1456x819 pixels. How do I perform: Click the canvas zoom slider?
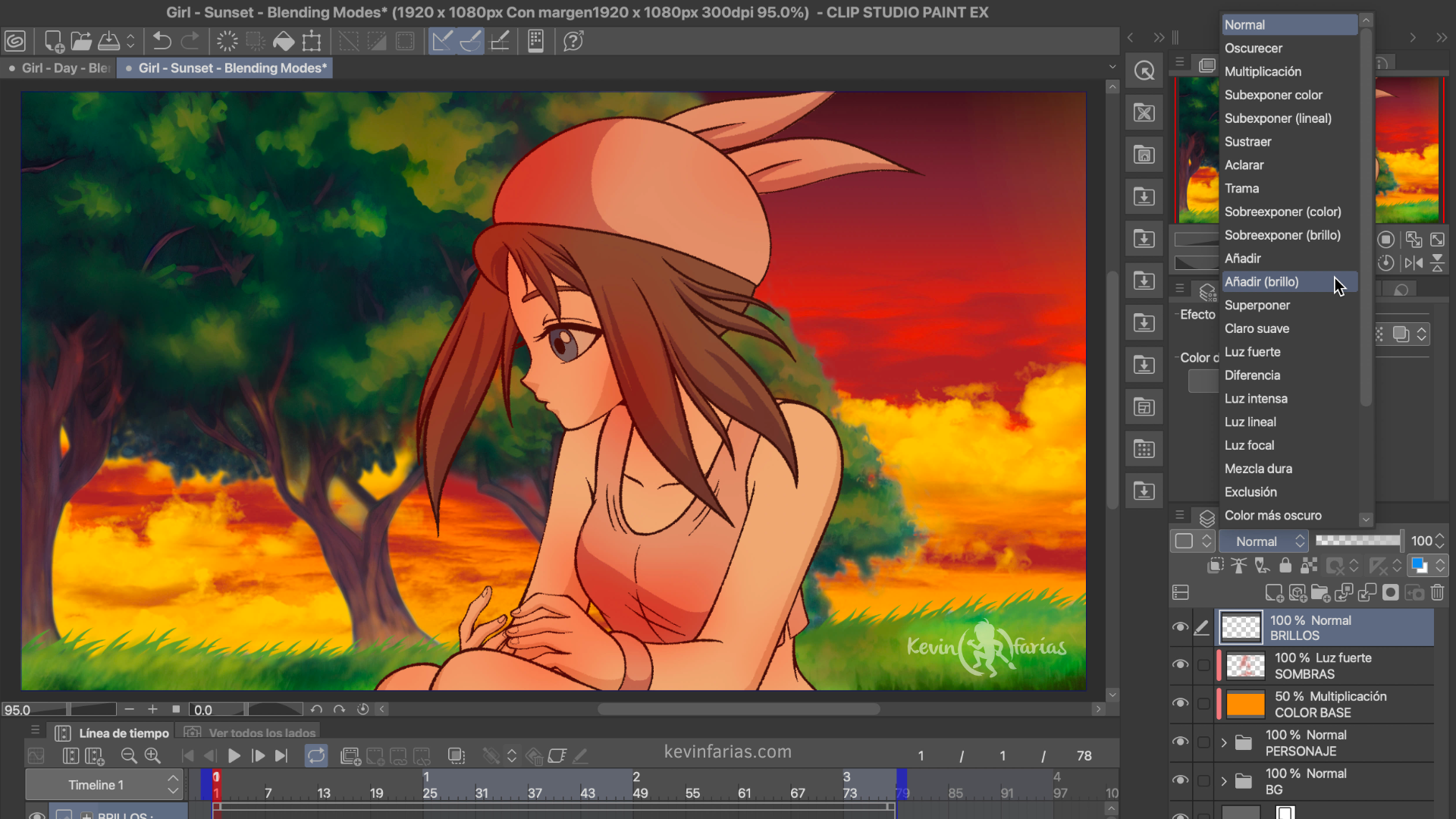[x=91, y=710]
